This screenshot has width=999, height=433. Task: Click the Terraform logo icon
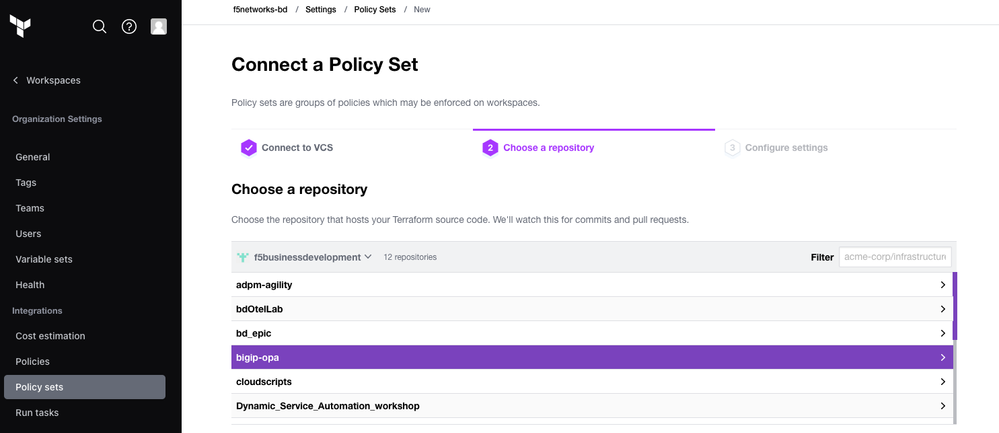tap(20, 26)
